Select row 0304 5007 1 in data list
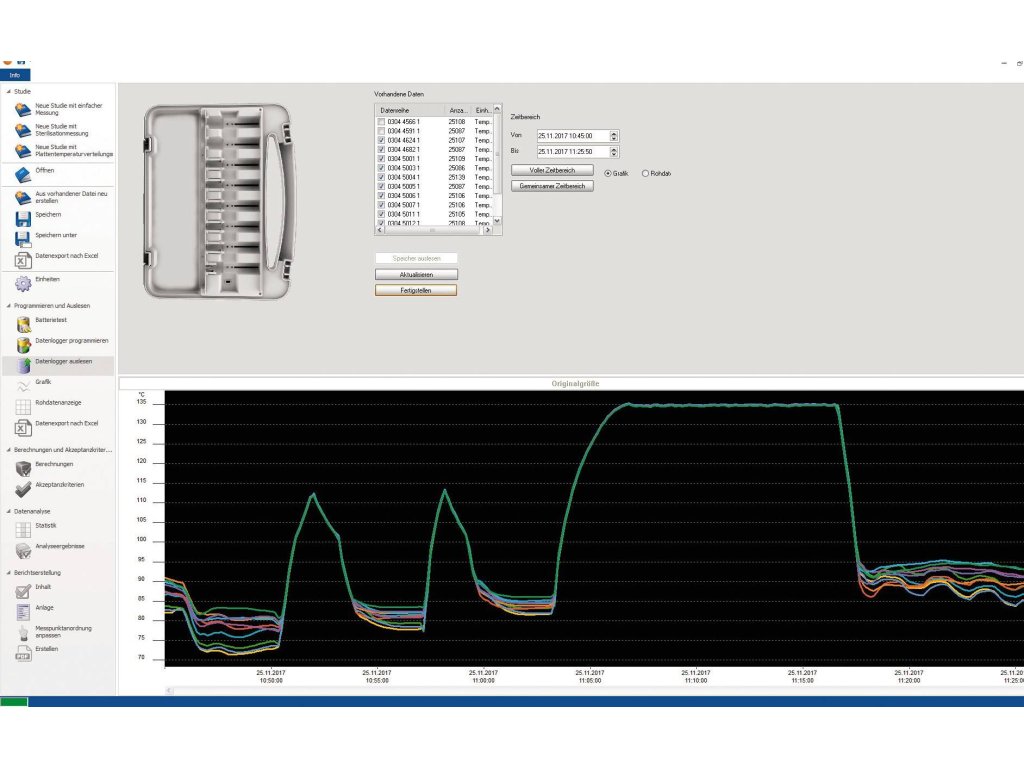 pyautogui.click(x=434, y=205)
